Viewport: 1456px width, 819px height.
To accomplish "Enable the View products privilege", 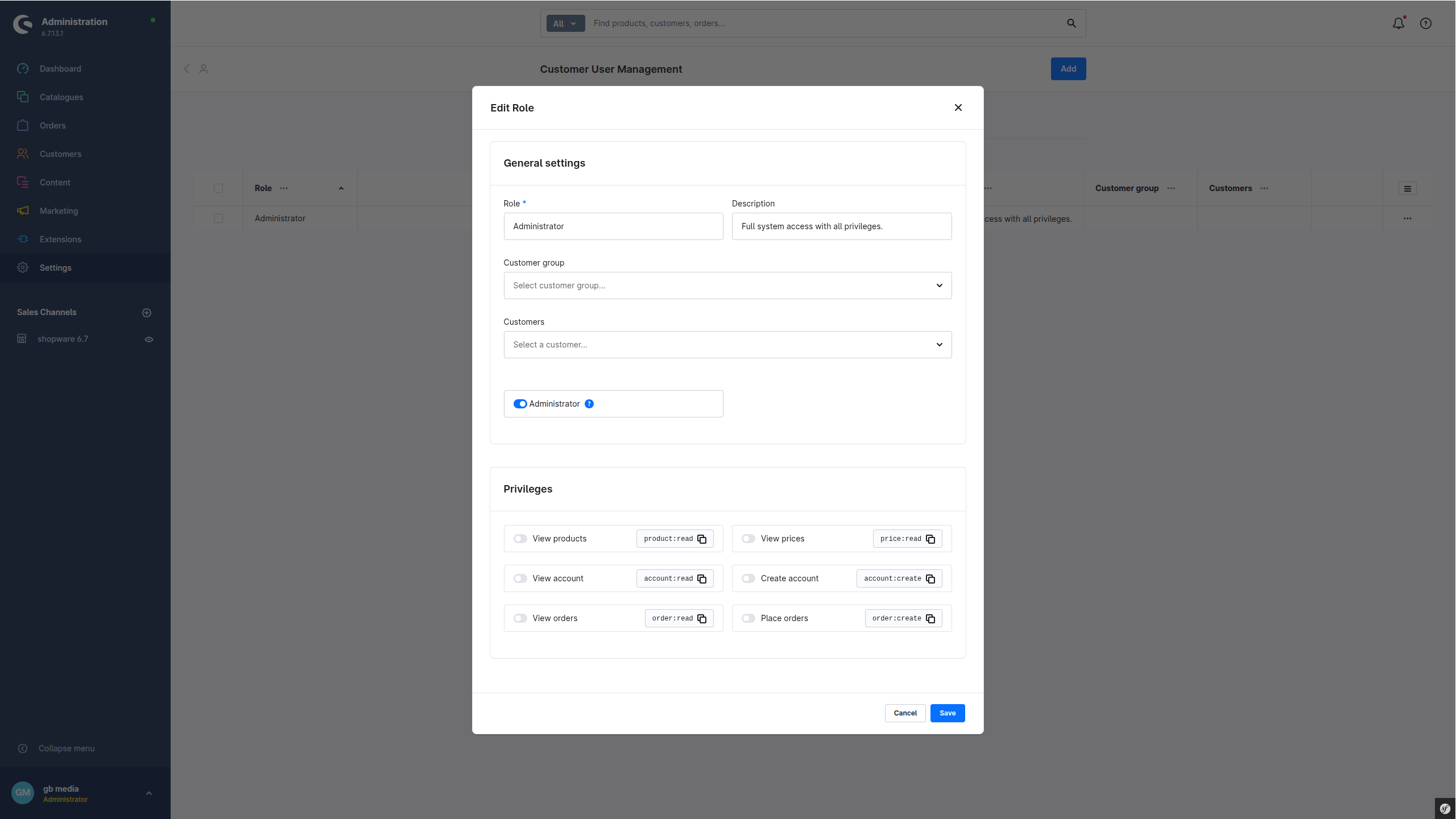I will pos(520,539).
